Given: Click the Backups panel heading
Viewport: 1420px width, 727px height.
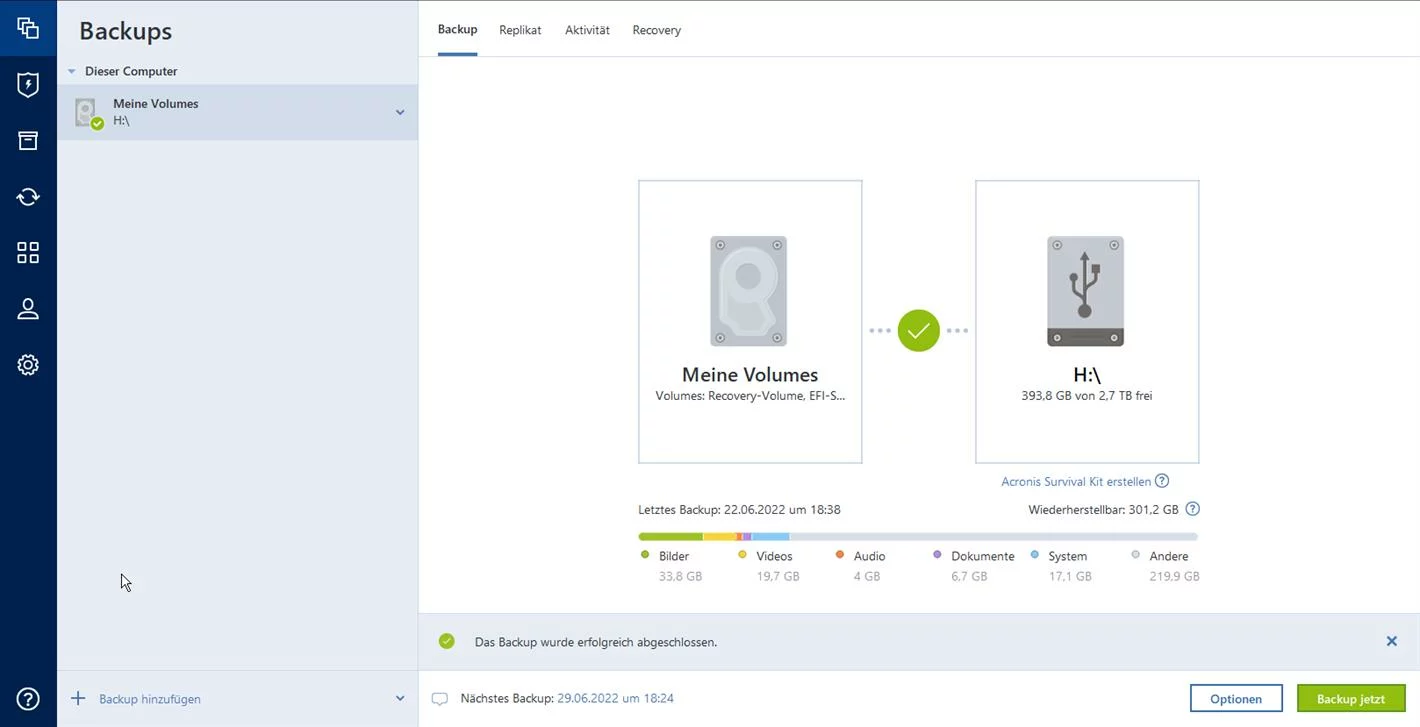Looking at the screenshot, I should pos(126,31).
